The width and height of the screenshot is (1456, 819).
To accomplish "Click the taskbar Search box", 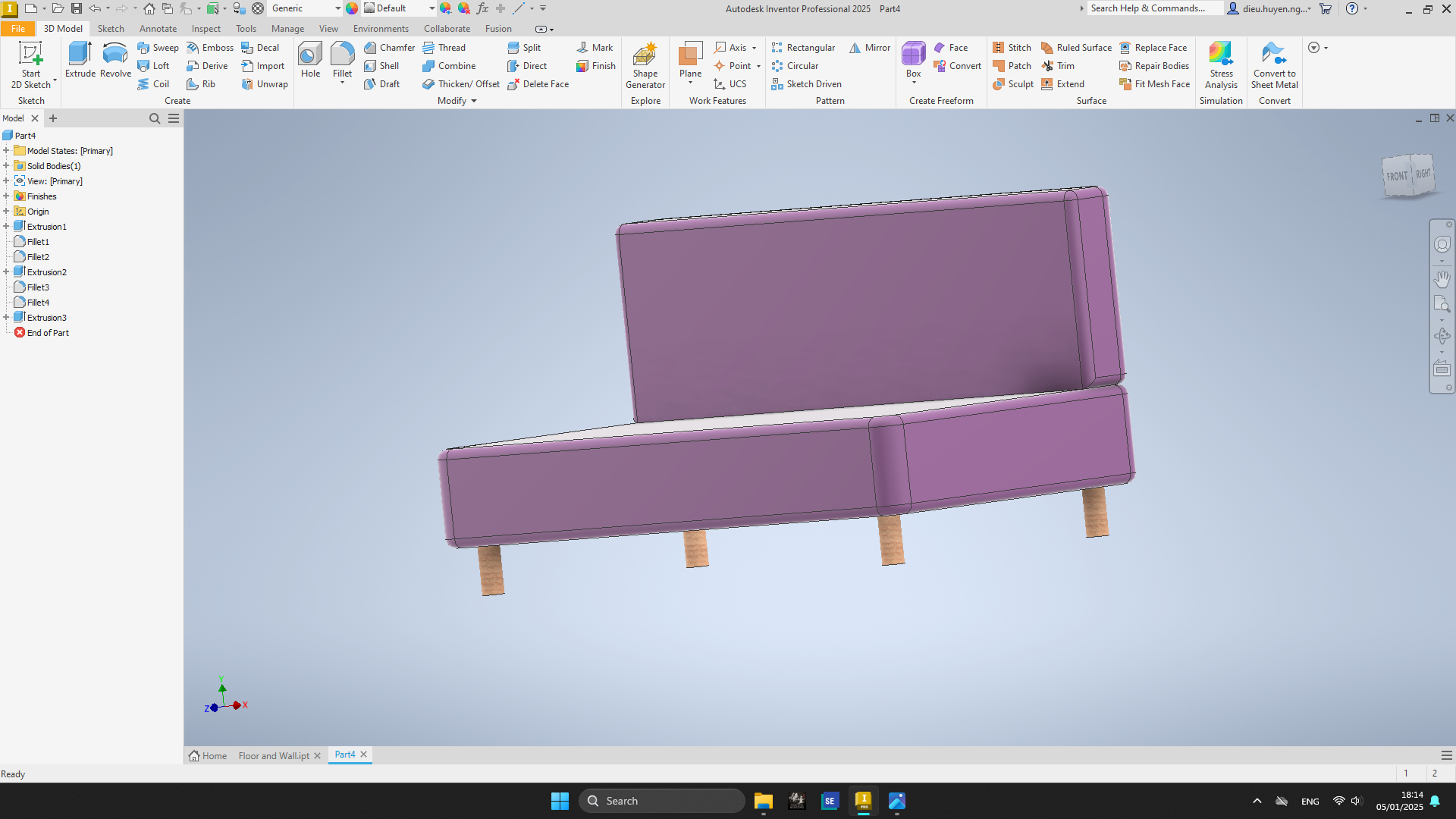I will pos(662,801).
